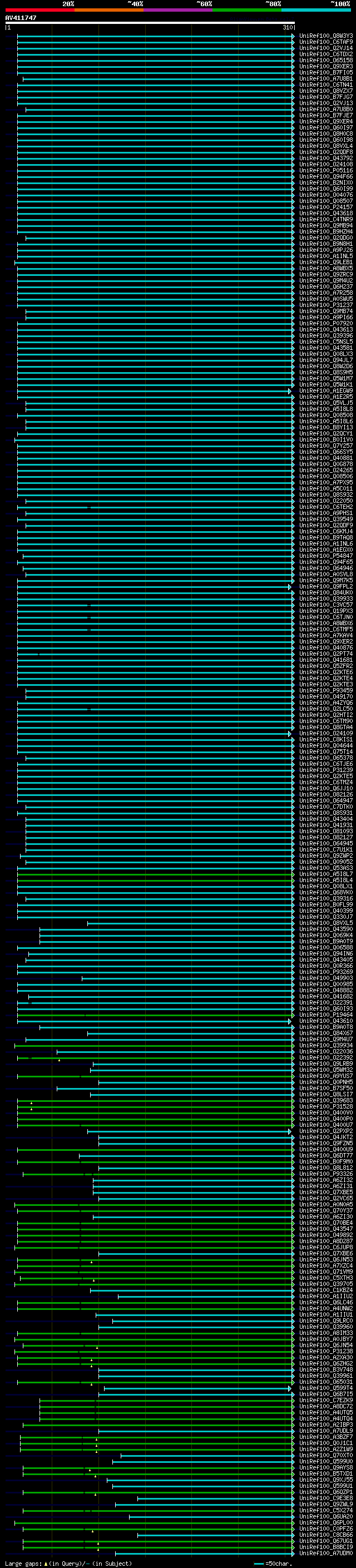The height and width of the screenshot is (1568, 356).
Task: Select the UniRef100_C6TEH2 label
Action: click(x=326, y=507)
